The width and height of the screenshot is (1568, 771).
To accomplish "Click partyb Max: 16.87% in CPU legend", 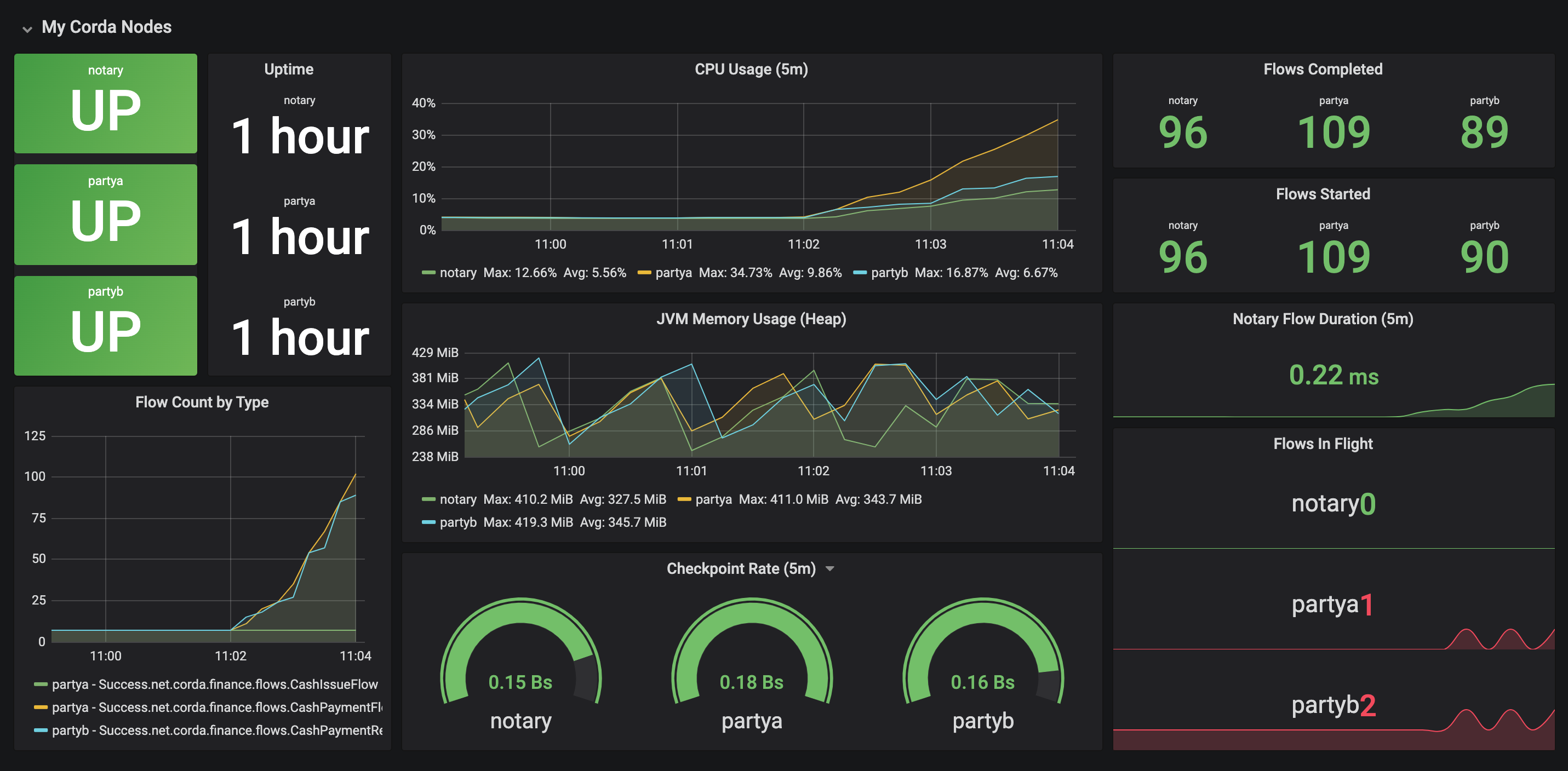I will pos(952,273).
